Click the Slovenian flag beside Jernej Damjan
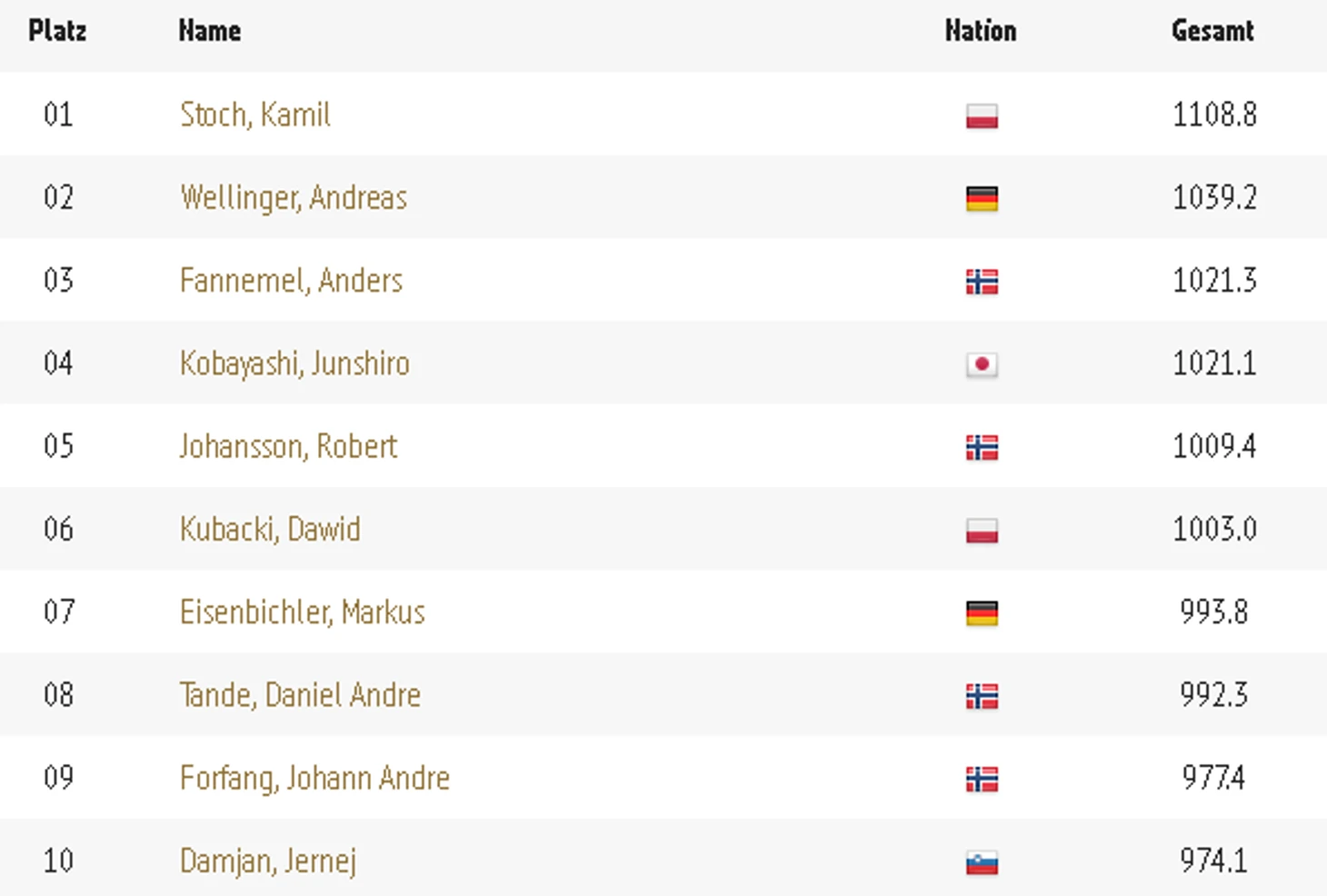Screen dimensions: 1327x896 [982, 862]
